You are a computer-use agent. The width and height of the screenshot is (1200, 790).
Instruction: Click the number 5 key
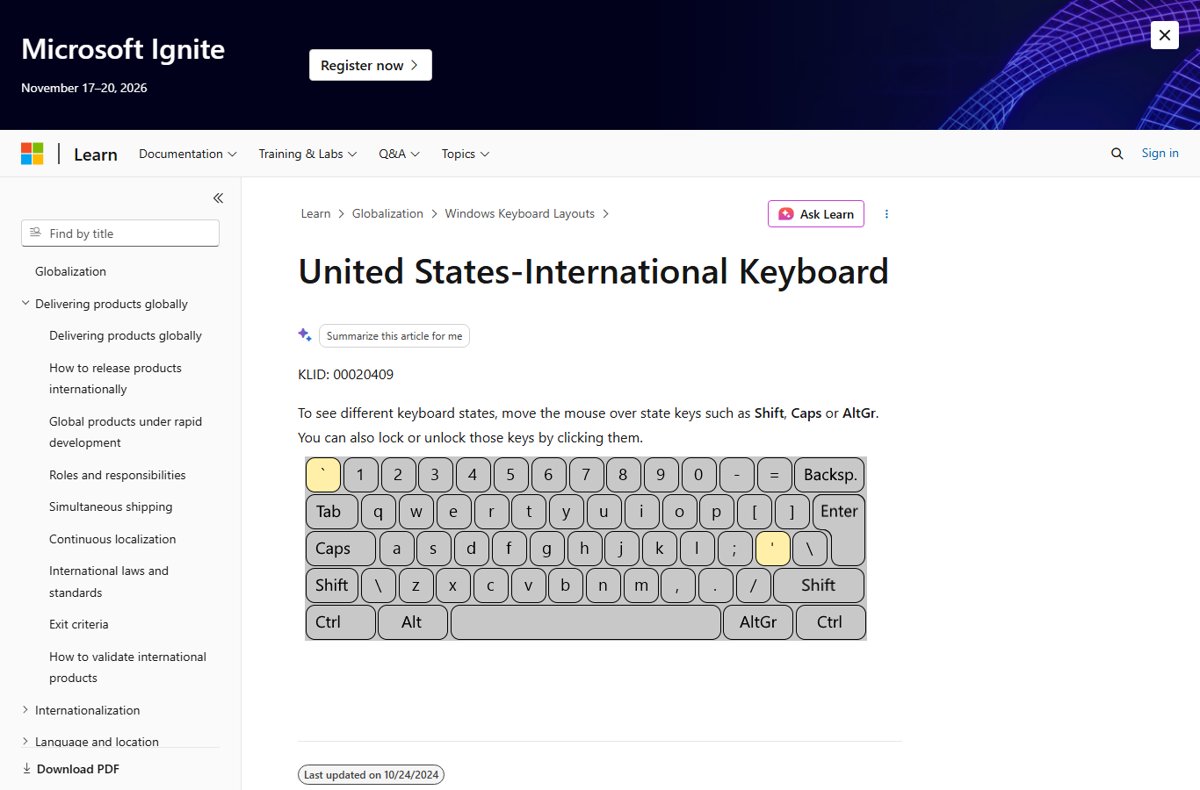point(511,474)
